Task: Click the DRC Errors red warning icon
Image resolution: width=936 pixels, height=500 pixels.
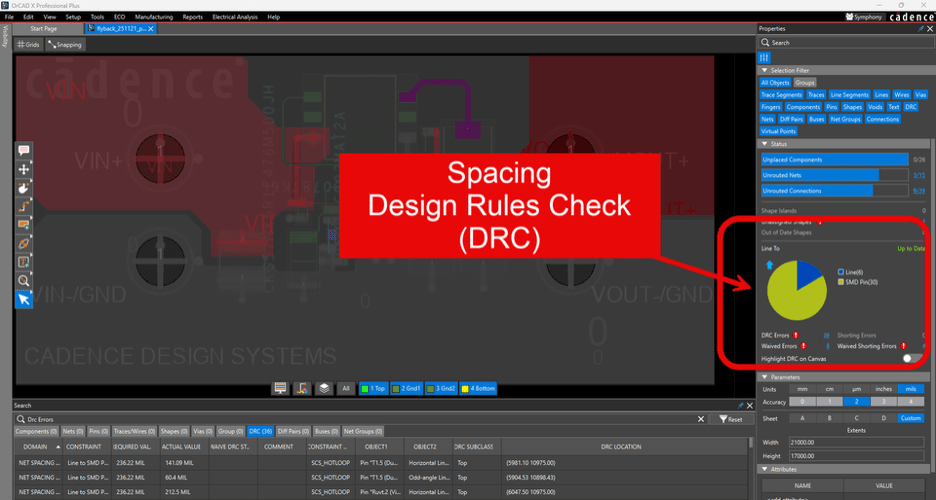Action: 796,335
